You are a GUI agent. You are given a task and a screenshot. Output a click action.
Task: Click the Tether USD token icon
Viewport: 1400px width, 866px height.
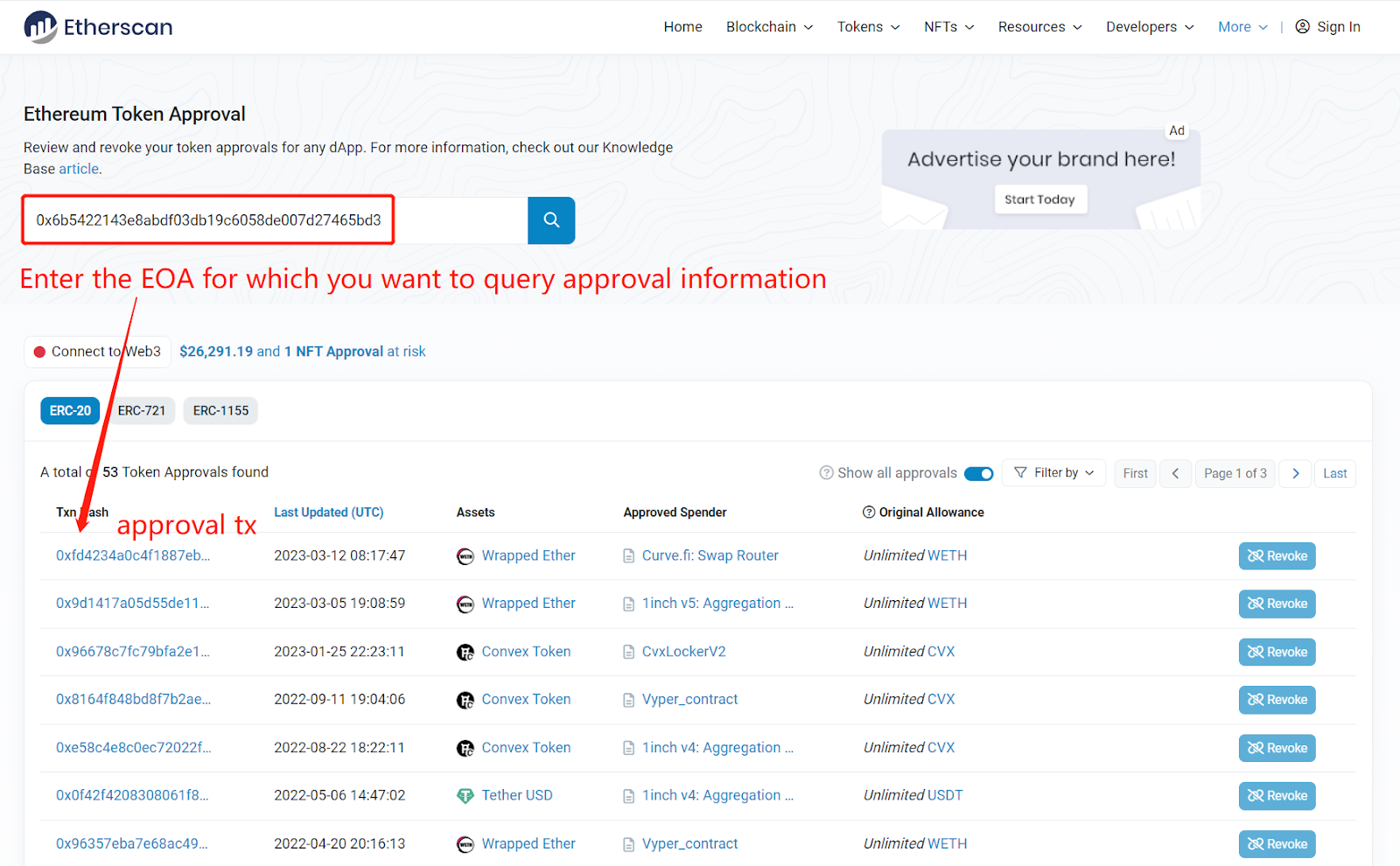point(465,796)
